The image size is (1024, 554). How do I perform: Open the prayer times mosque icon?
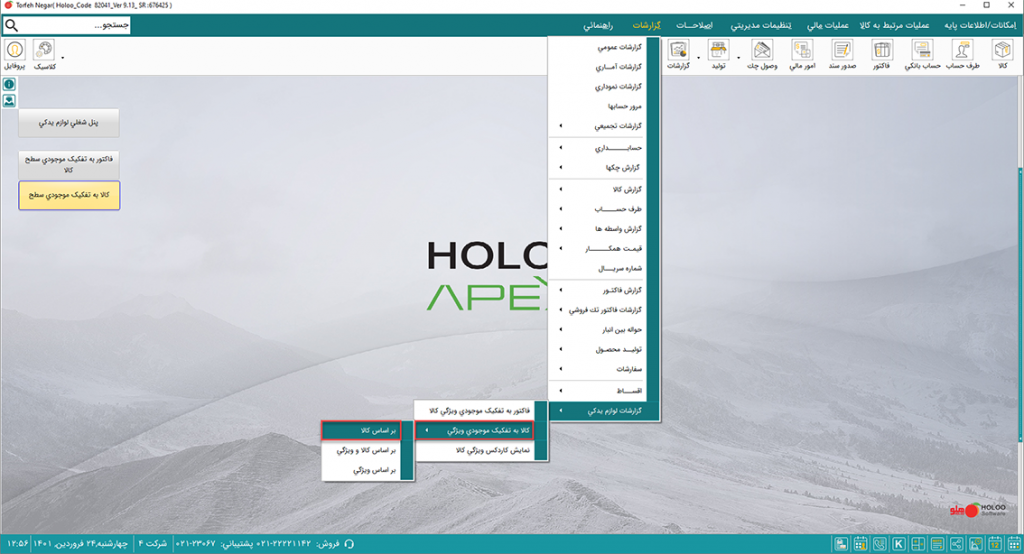point(976,544)
